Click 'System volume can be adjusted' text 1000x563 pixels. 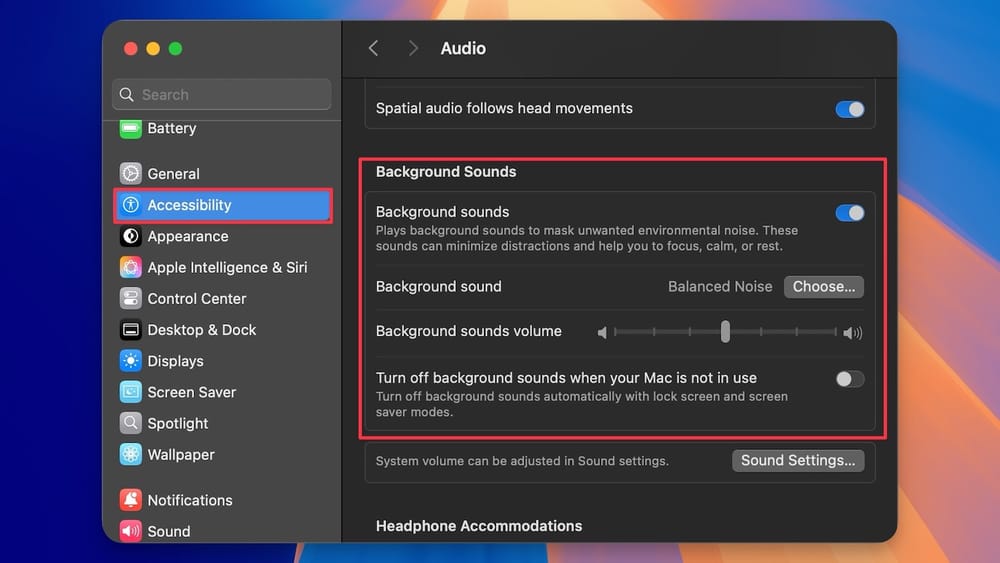coord(522,461)
